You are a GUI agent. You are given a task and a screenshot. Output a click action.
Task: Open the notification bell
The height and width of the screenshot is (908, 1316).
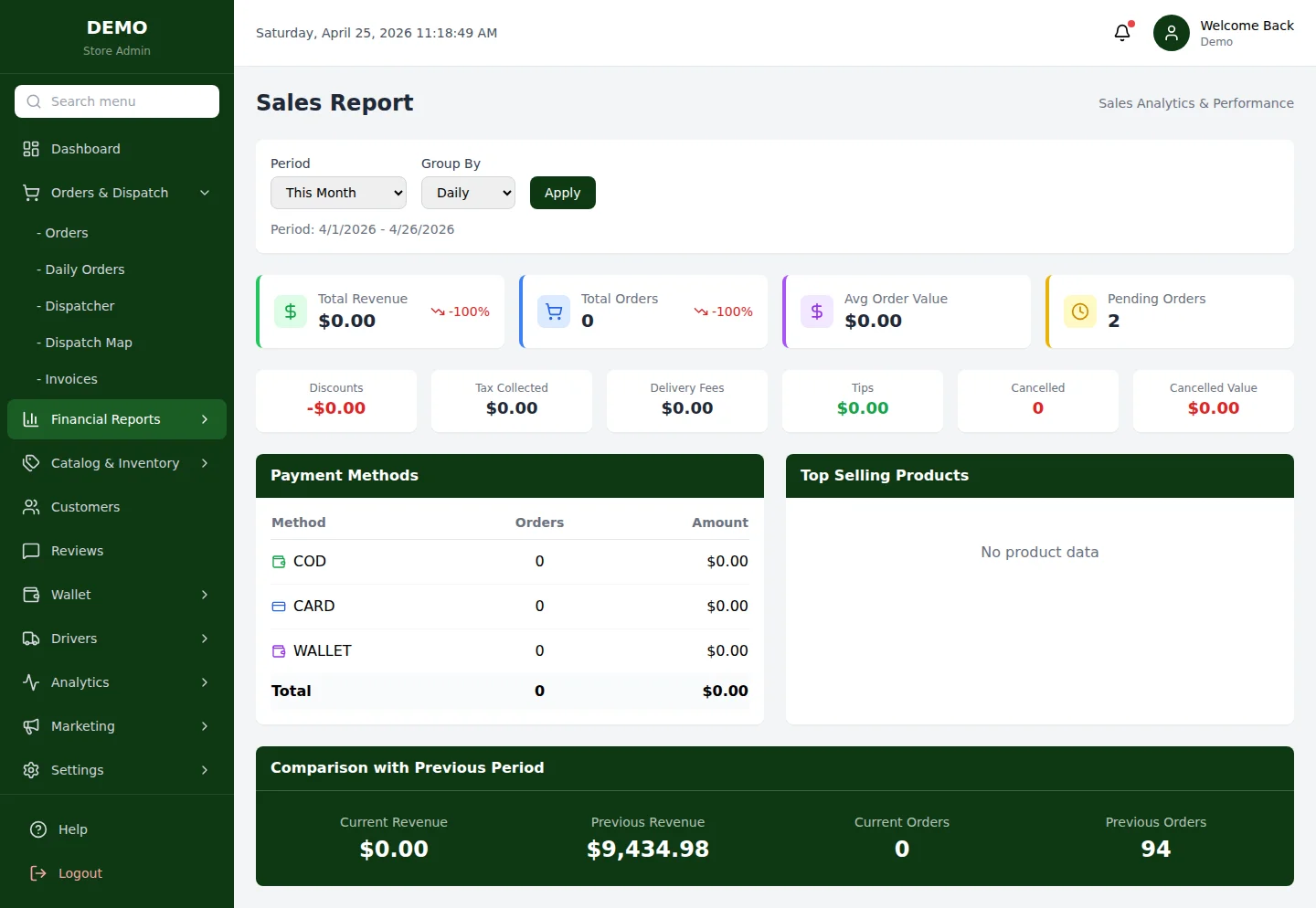point(1122,32)
